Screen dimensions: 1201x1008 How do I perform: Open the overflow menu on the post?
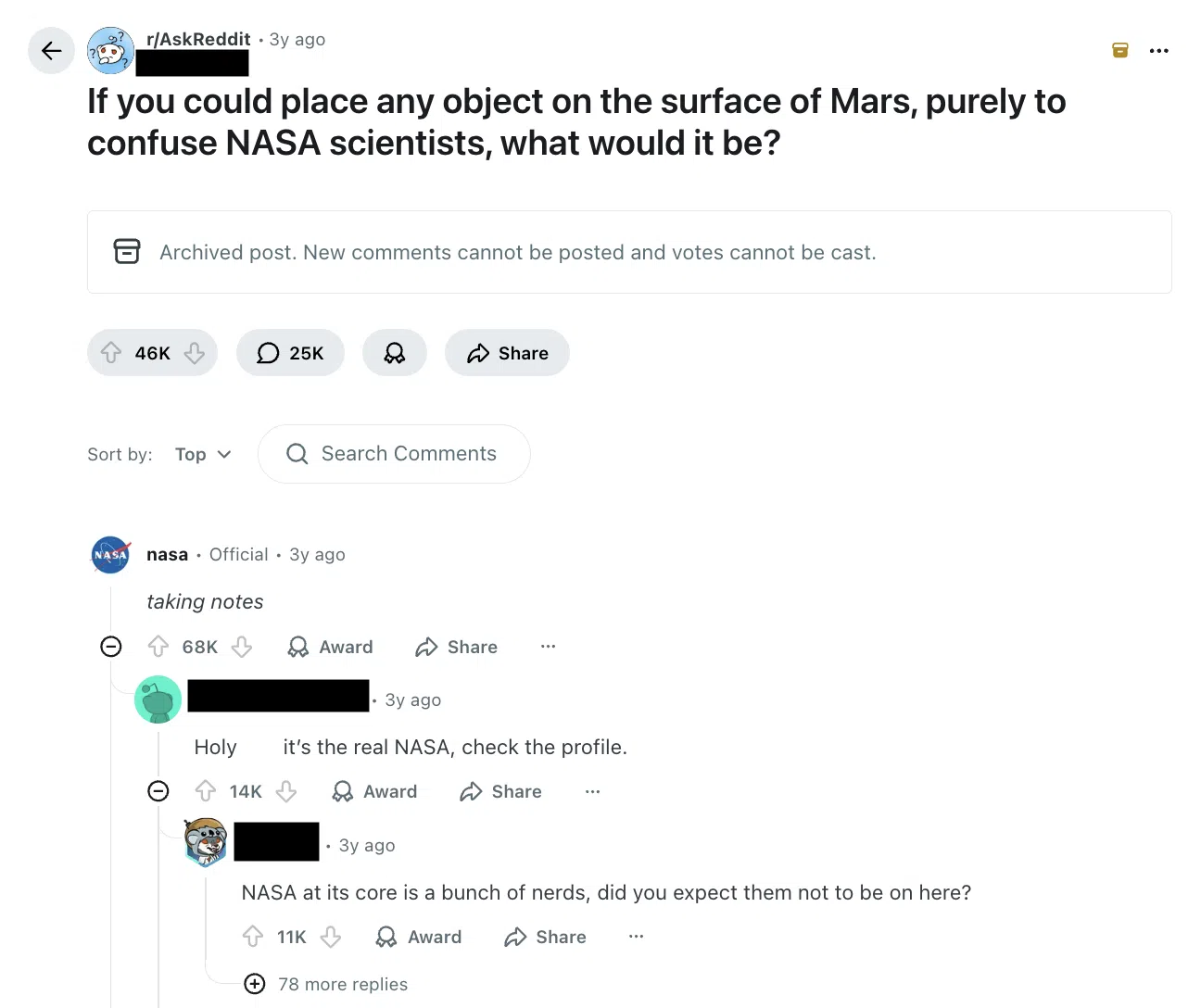1159,50
